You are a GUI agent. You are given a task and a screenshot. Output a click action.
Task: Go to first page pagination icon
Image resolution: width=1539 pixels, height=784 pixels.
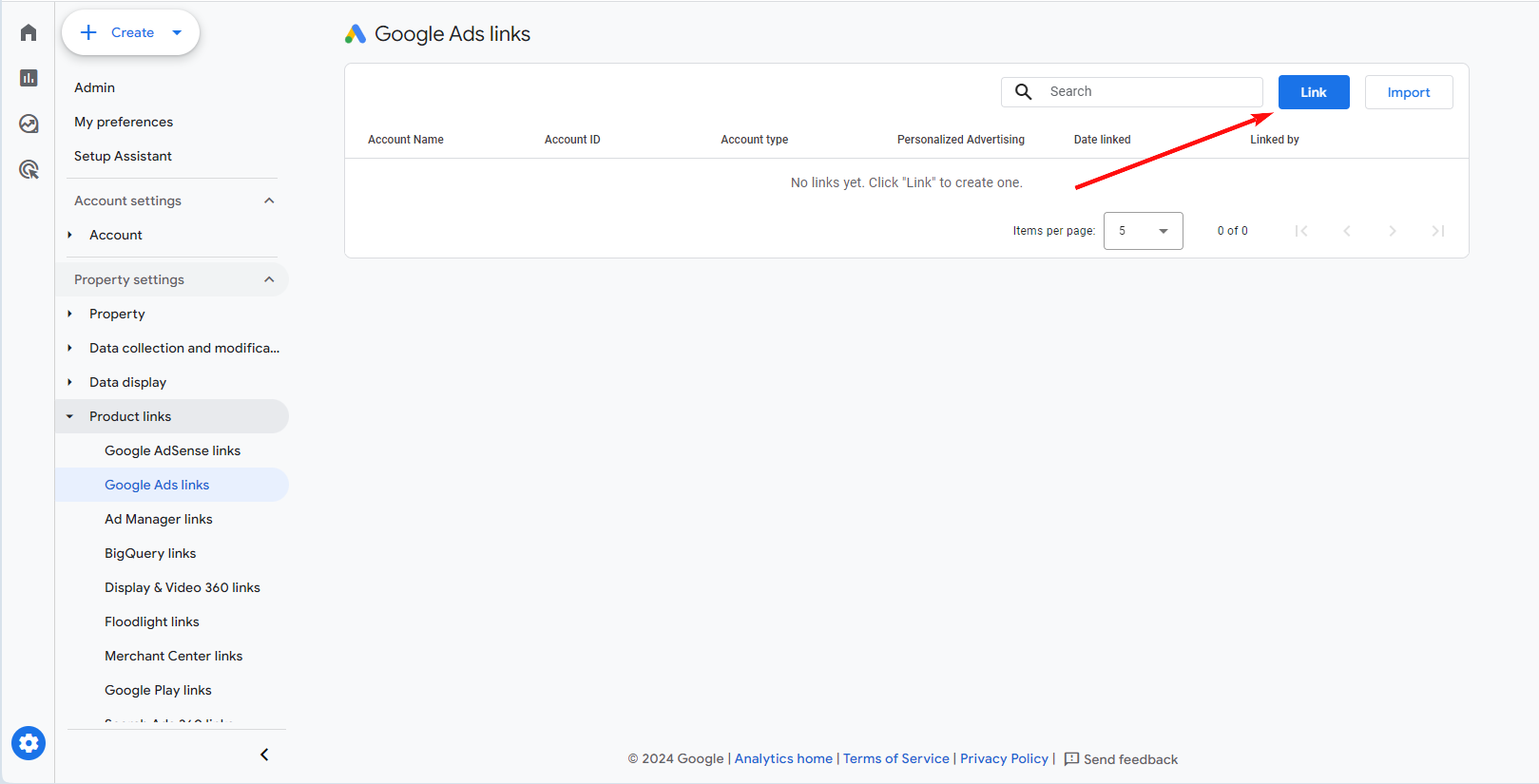(1301, 231)
